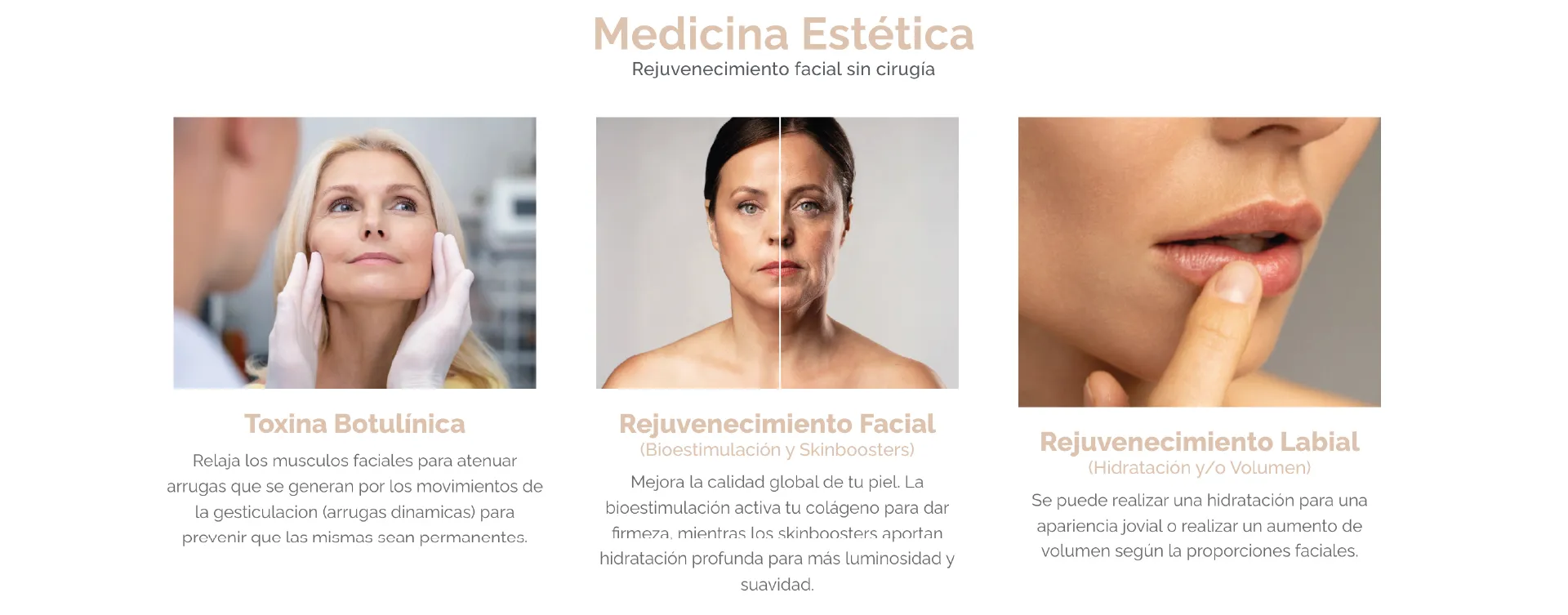Click the Hidratación y/o Volumen subheading

[1199, 468]
